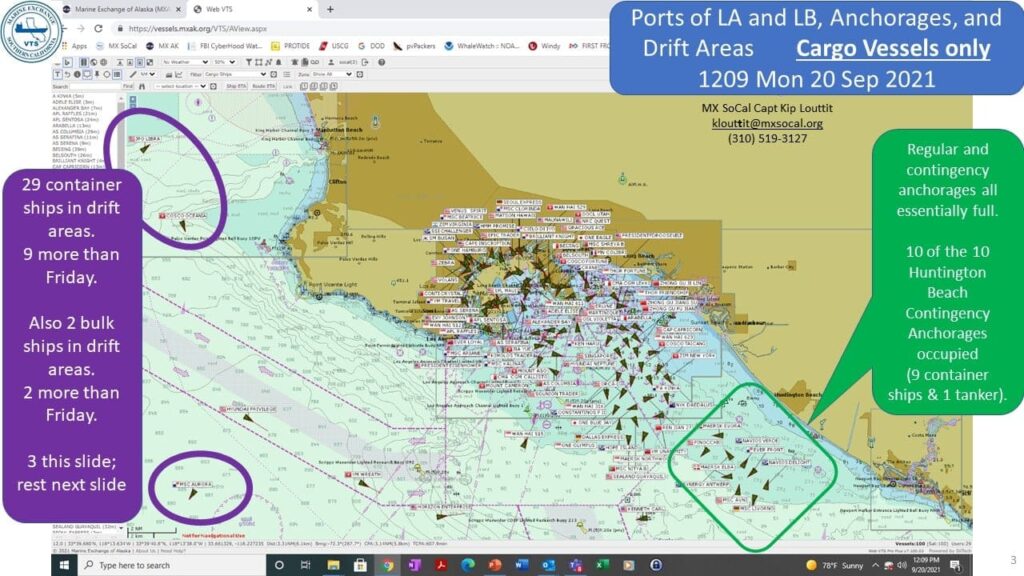1024x576 pixels.
Task: Open the Cargo Ships filter dropdown
Action: 236,74
